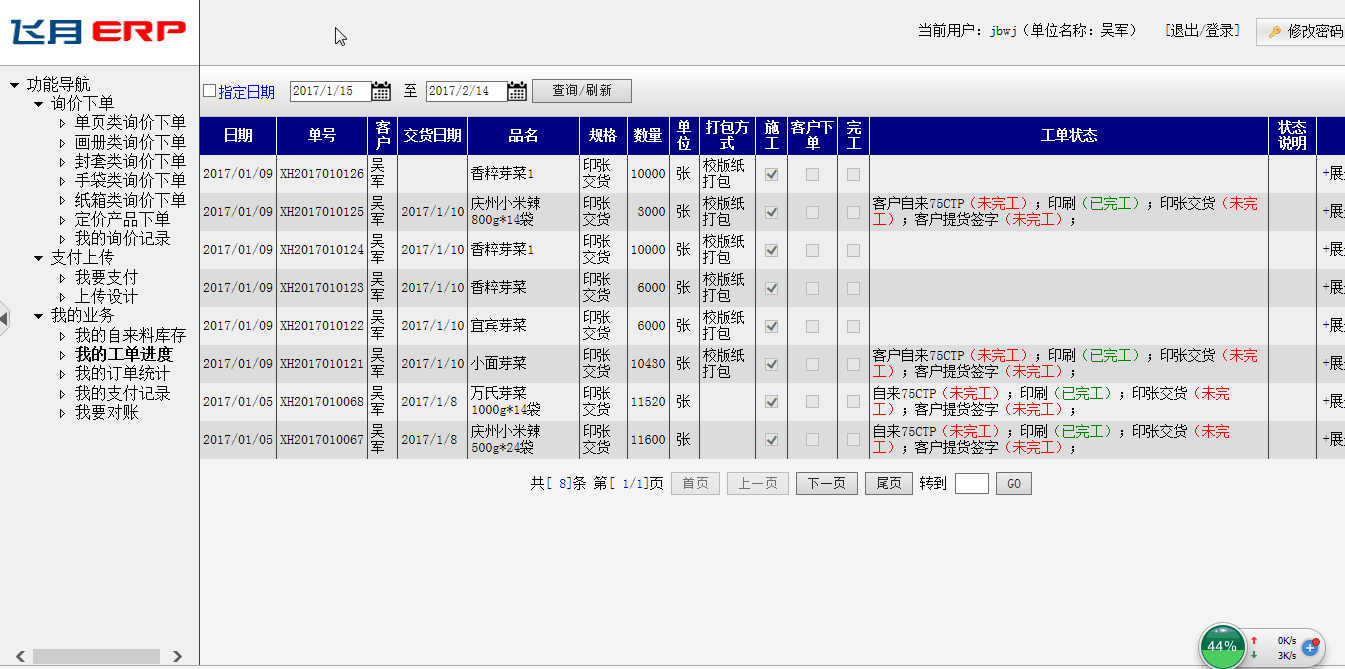
Task: Open 我的订单统计 in navigation tree
Action: click(122, 374)
